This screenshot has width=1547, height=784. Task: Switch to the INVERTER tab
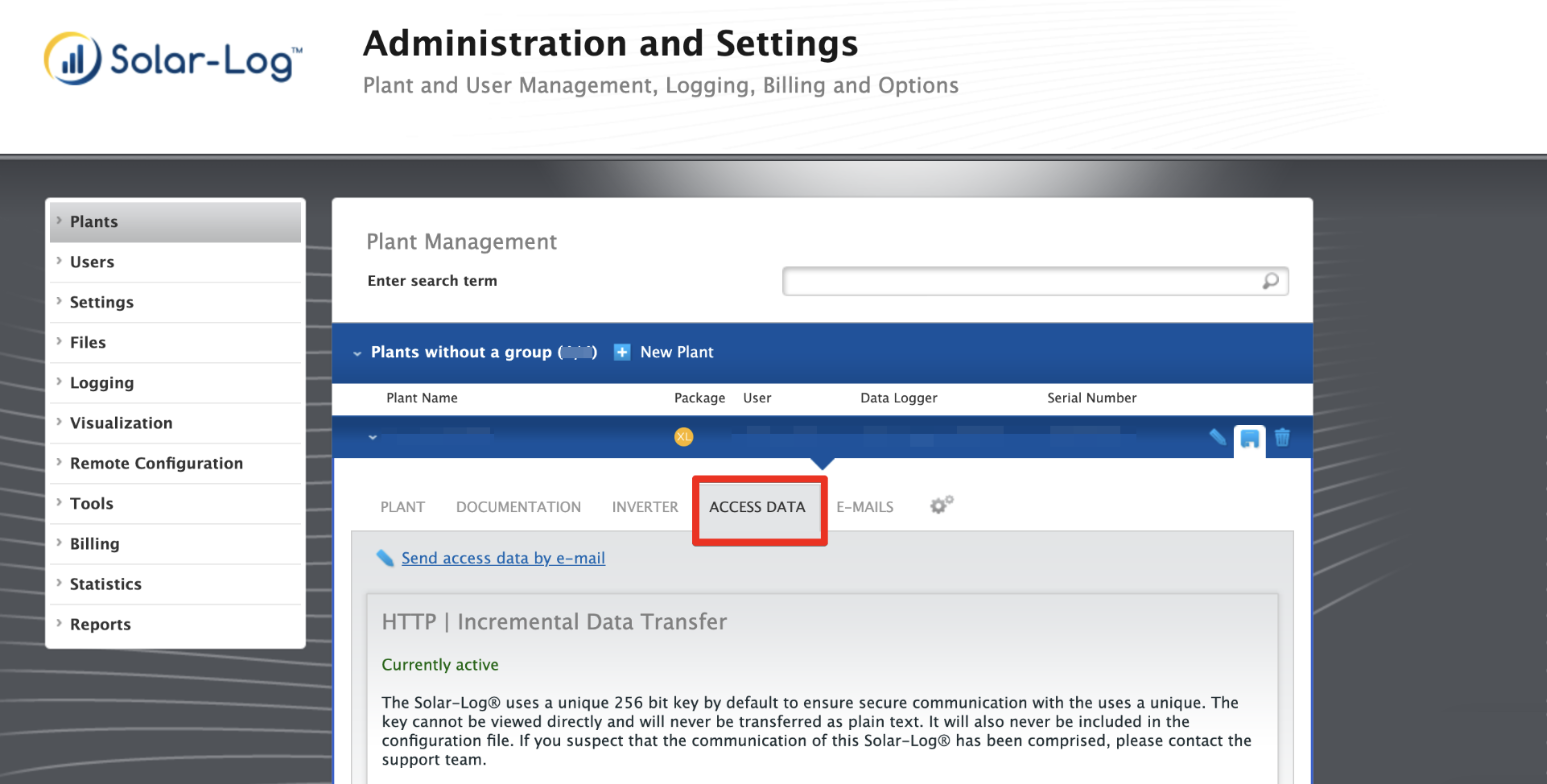coord(645,507)
